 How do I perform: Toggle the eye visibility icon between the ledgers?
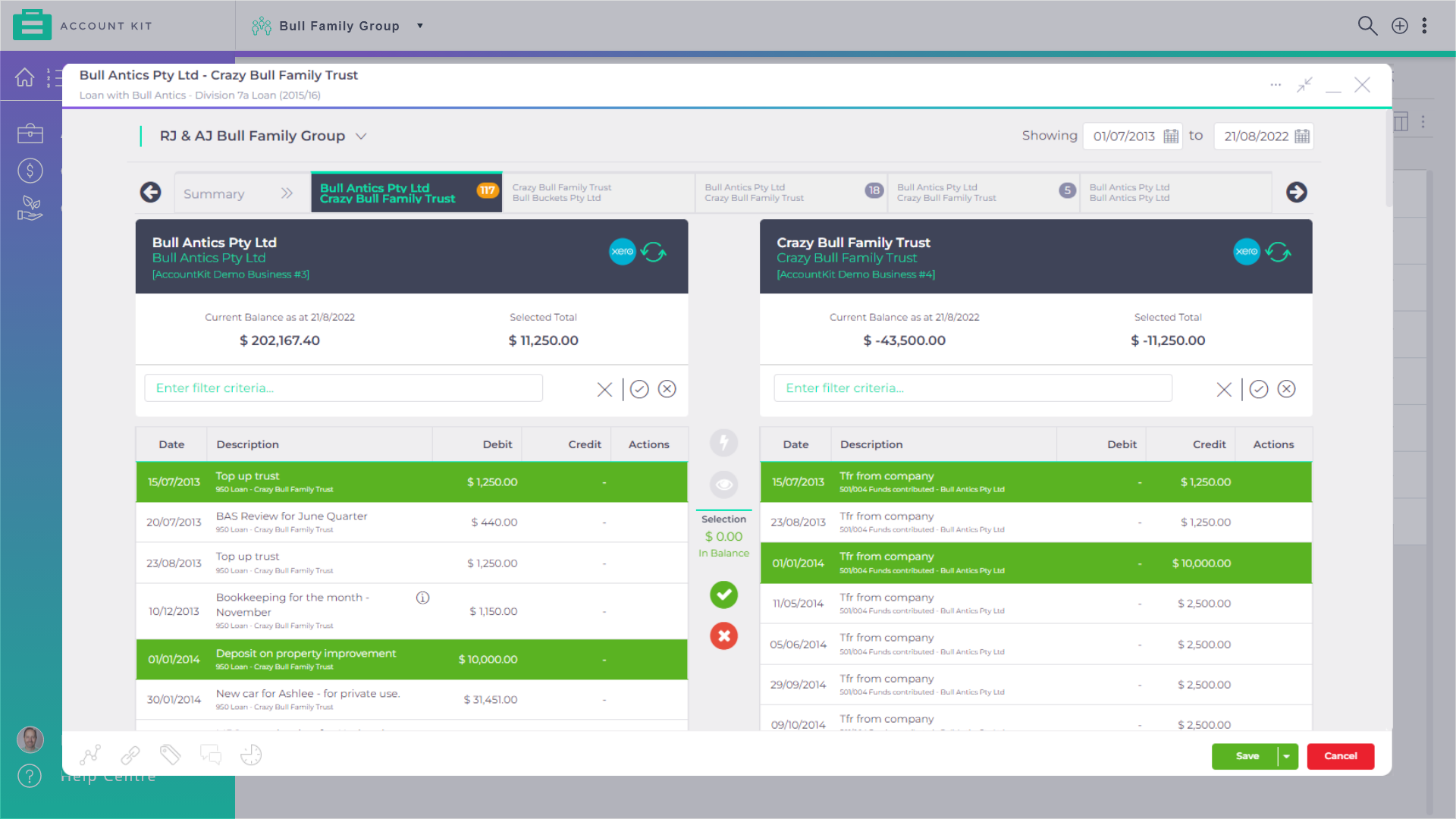723,485
